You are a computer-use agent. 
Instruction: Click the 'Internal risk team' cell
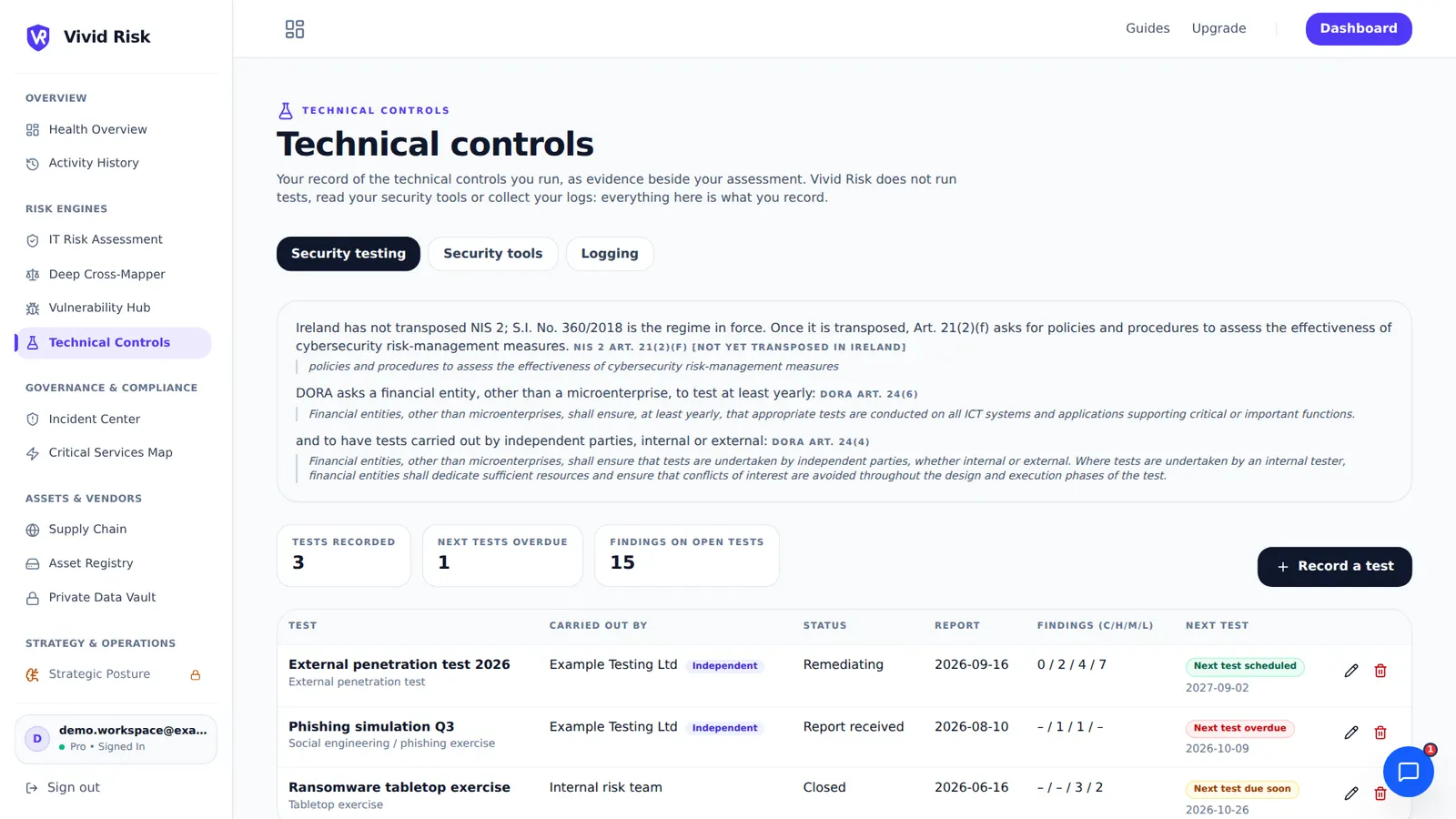coord(605,788)
